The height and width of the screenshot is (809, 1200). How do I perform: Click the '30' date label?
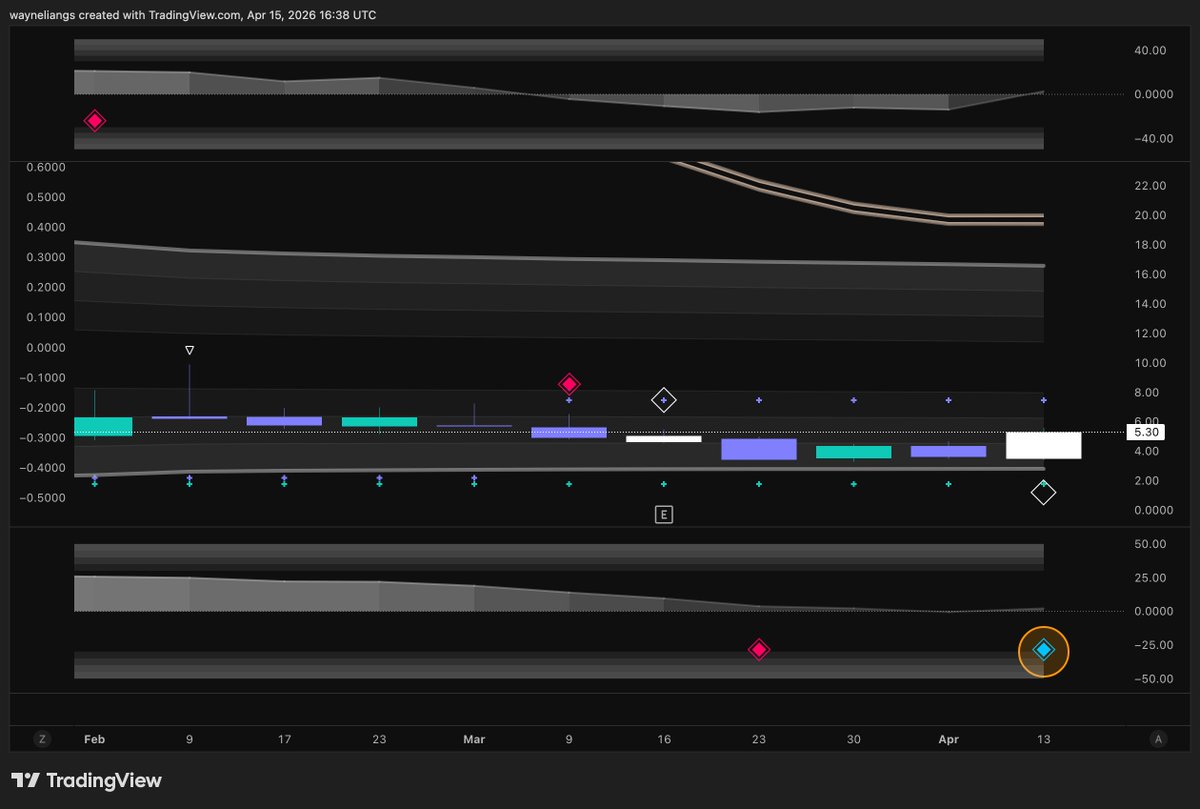854,740
